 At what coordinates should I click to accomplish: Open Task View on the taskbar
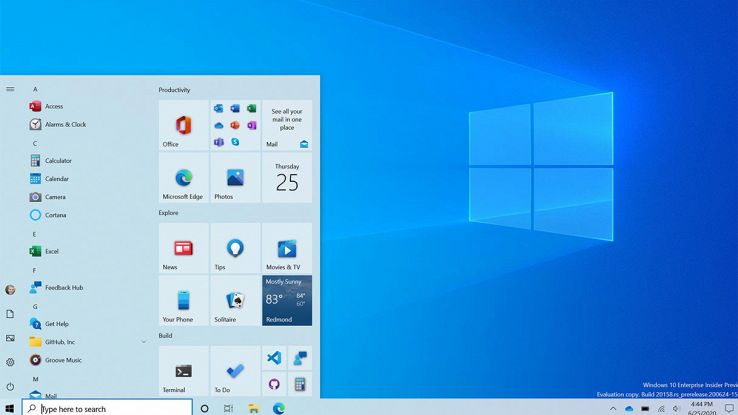pos(228,408)
